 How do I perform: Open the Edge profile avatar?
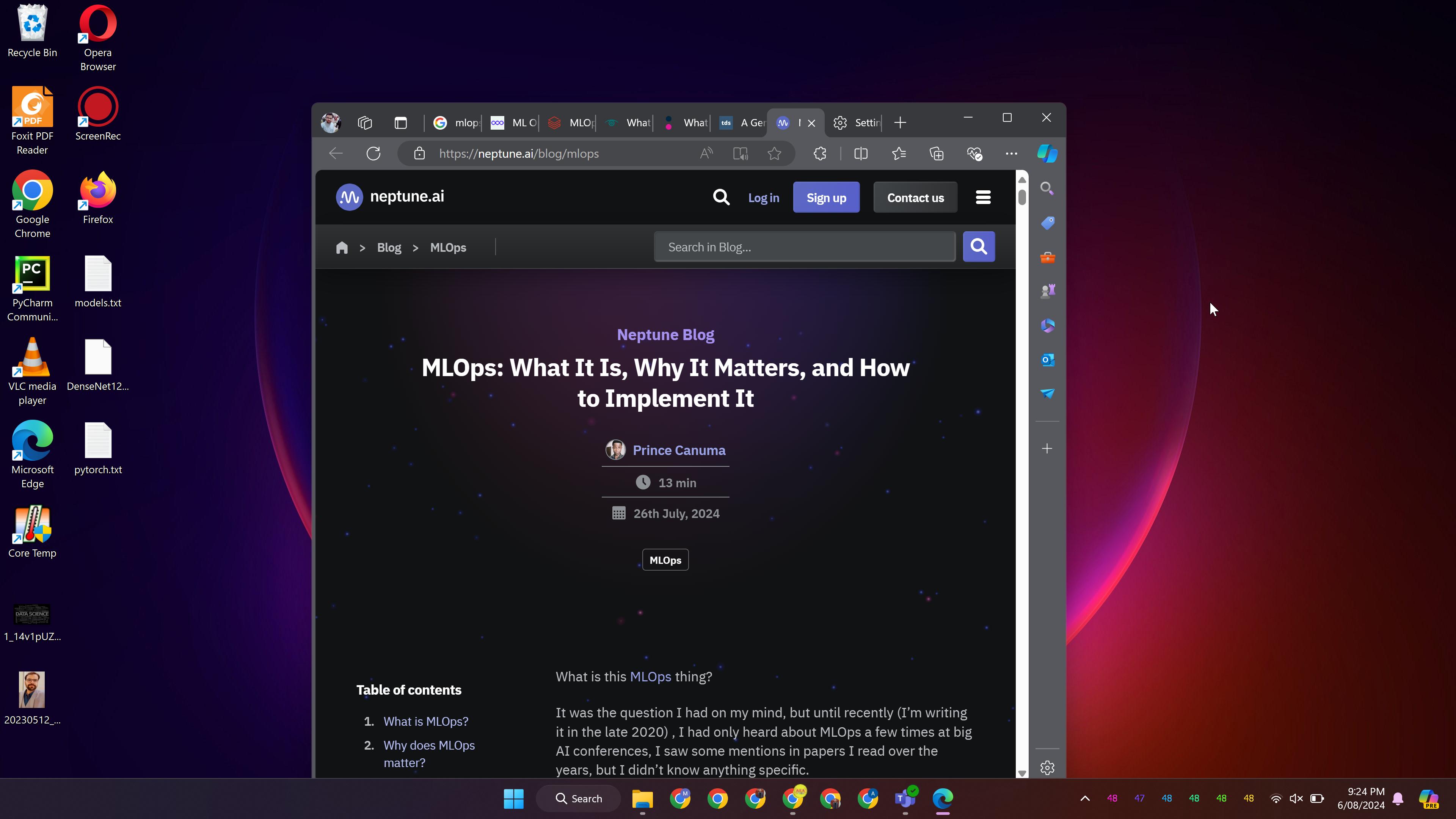click(x=331, y=122)
